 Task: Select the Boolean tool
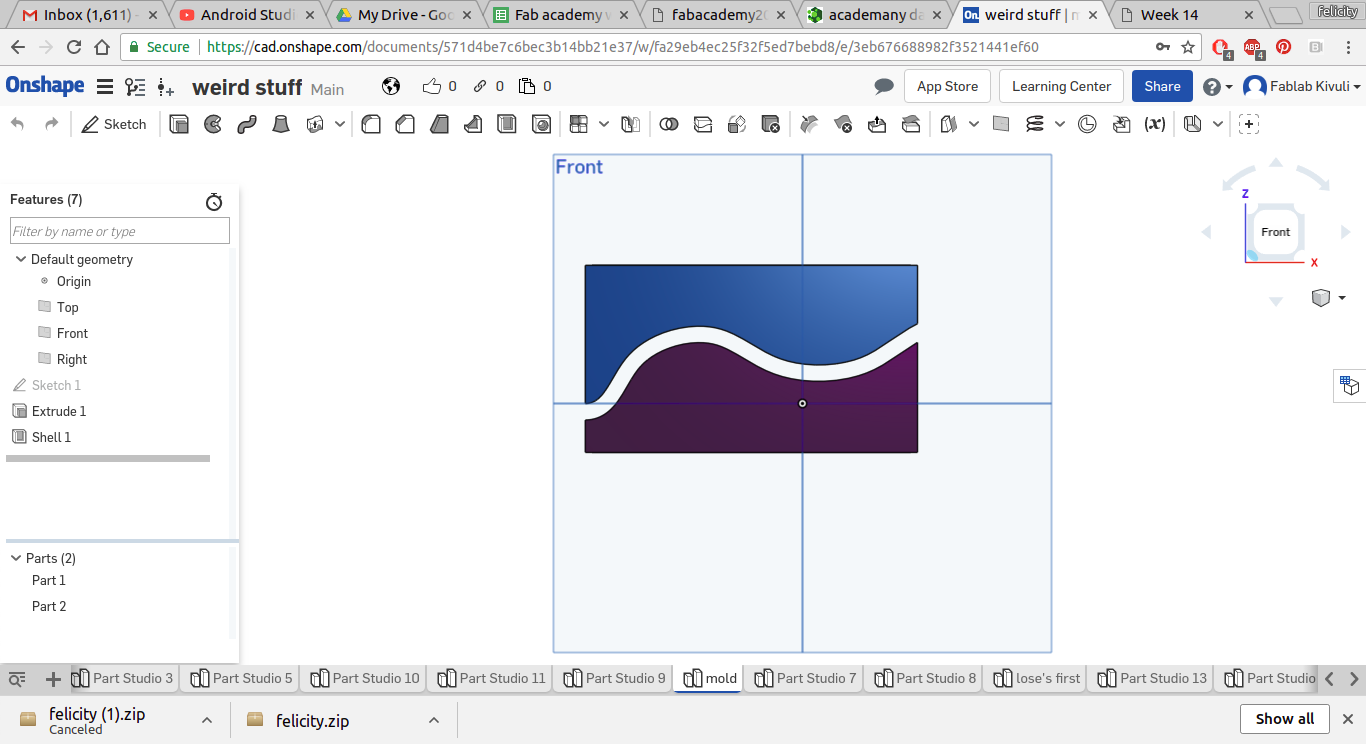[669, 124]
